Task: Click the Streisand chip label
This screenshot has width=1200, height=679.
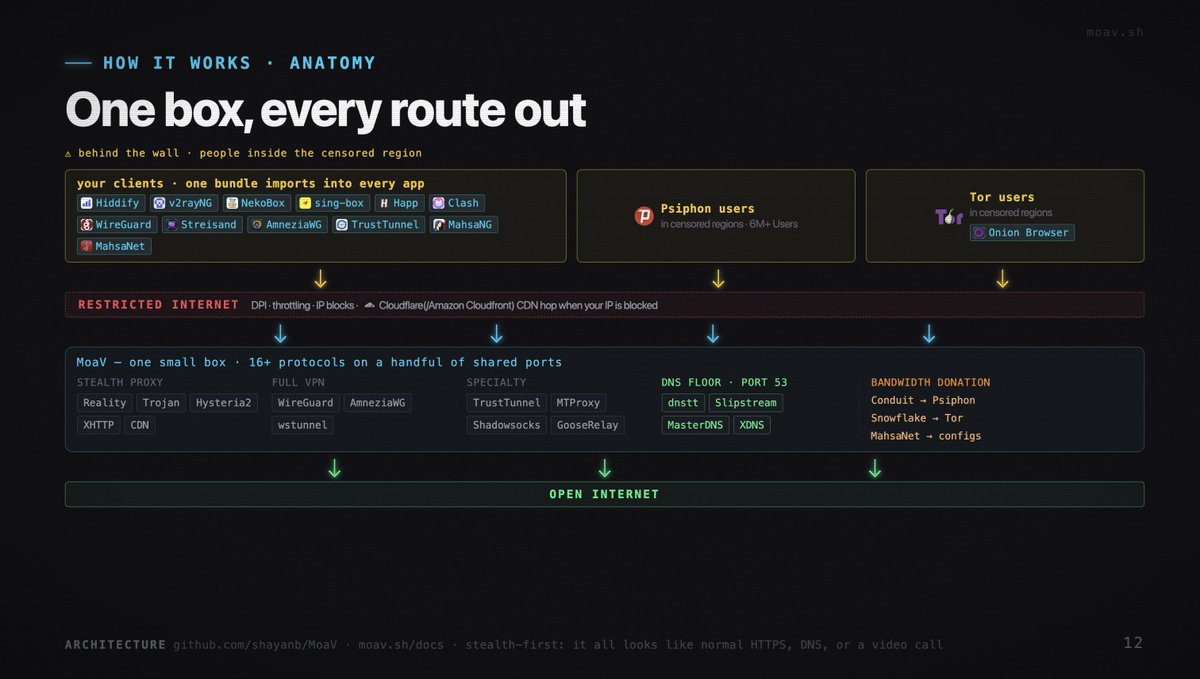Action: [209, 225]
